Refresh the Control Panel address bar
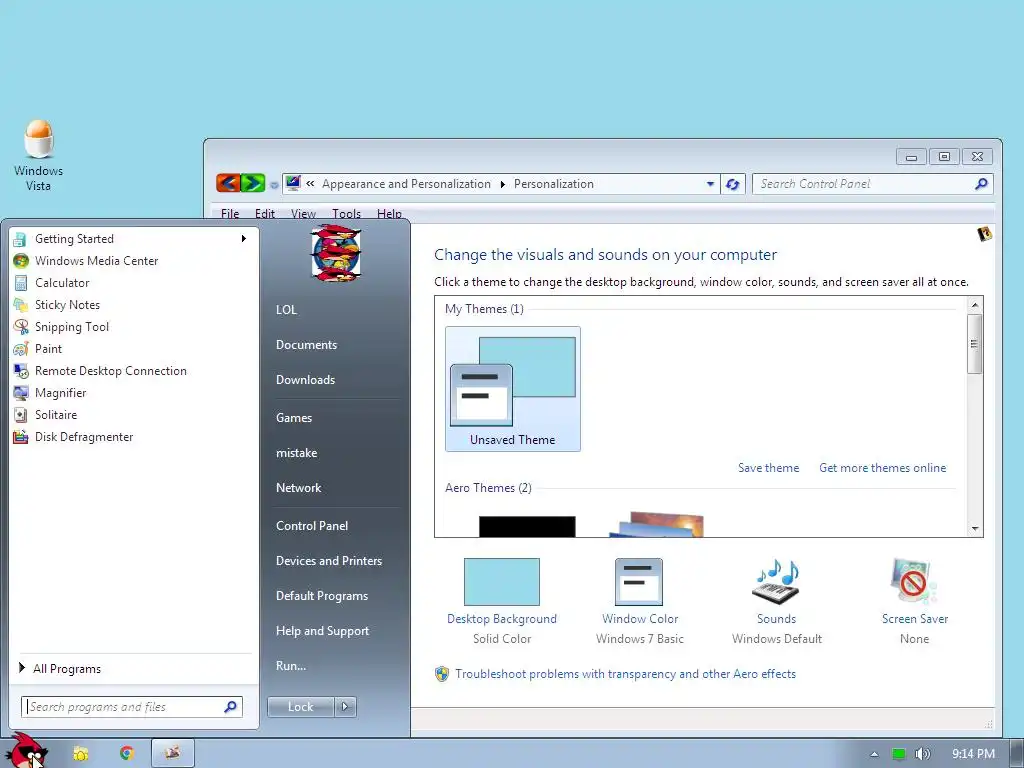 pyautogui.click(x=733, y=184)
